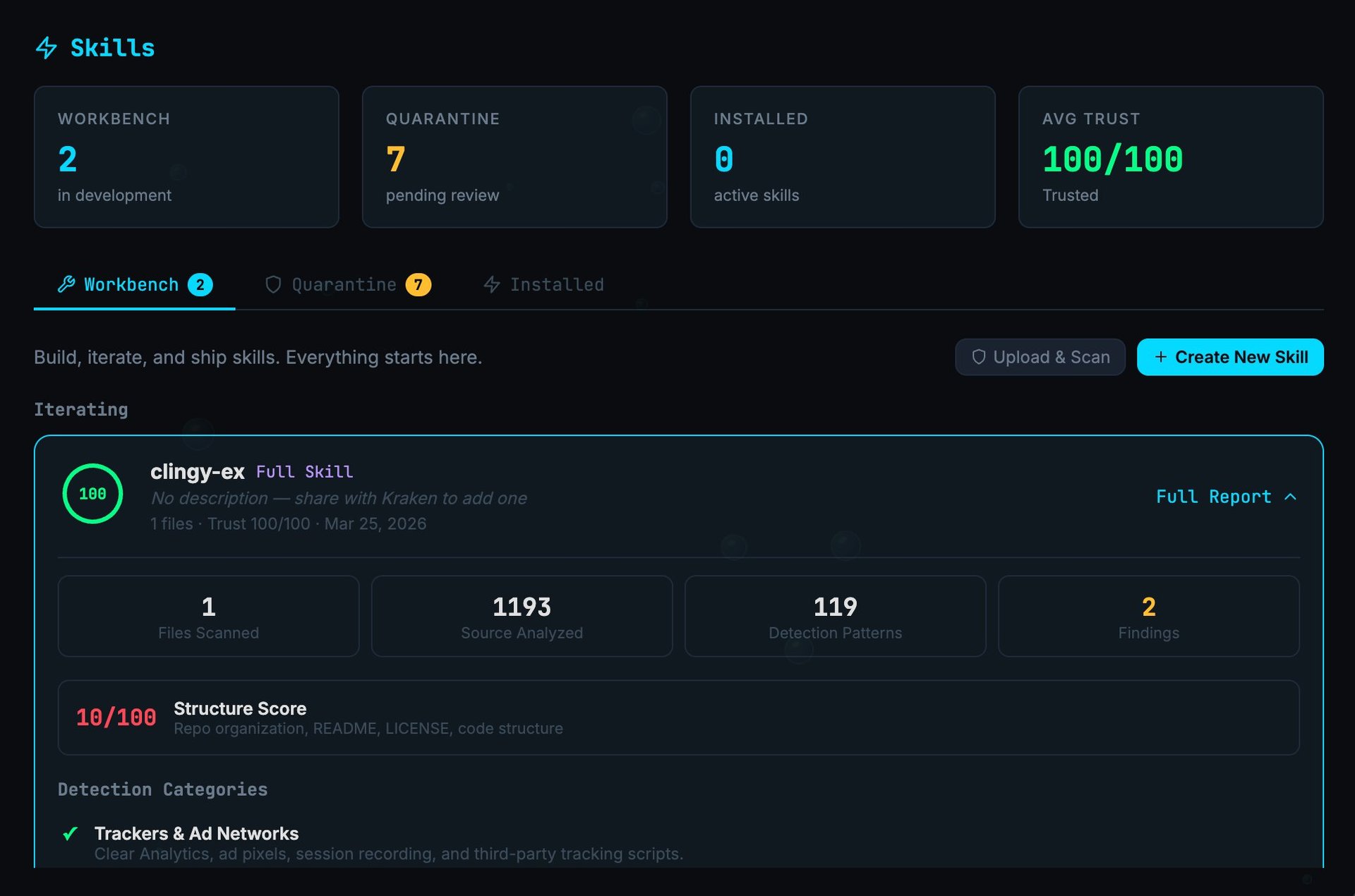
Task: Click the Files Scanned stat tile
Action: [x=208, y=616]
